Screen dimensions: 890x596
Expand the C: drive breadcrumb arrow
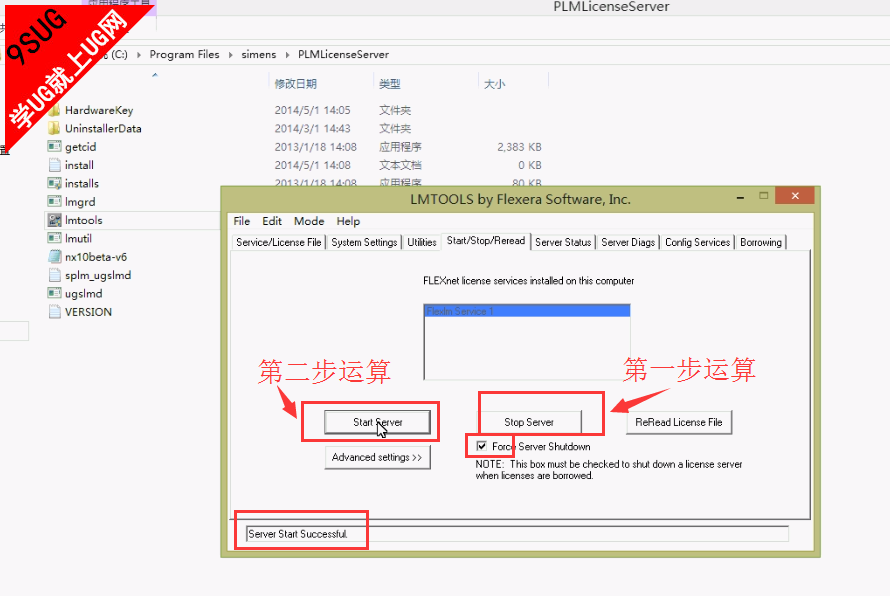[x=138, y=54]
